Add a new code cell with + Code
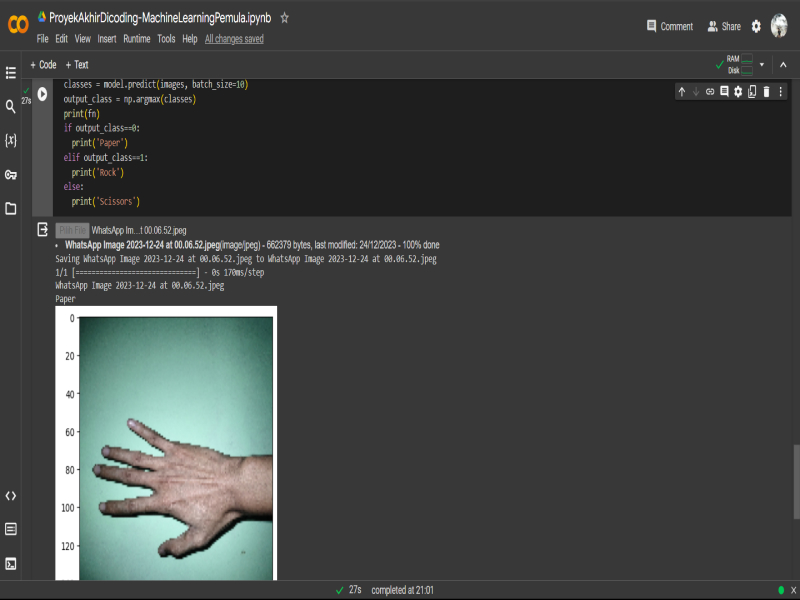Image resolution: width=800 pixels, height=600 pixels. click(x=43, y=64)
